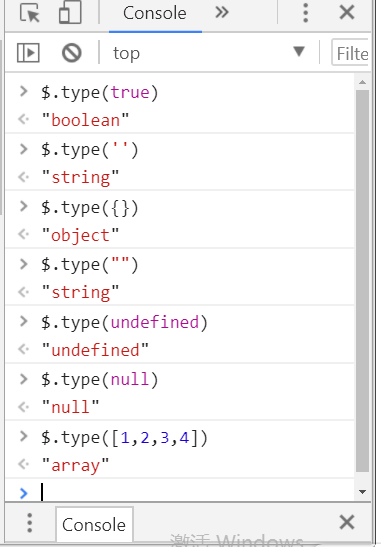
Task: Open the Console tab at top
Action: click(155, 13)
